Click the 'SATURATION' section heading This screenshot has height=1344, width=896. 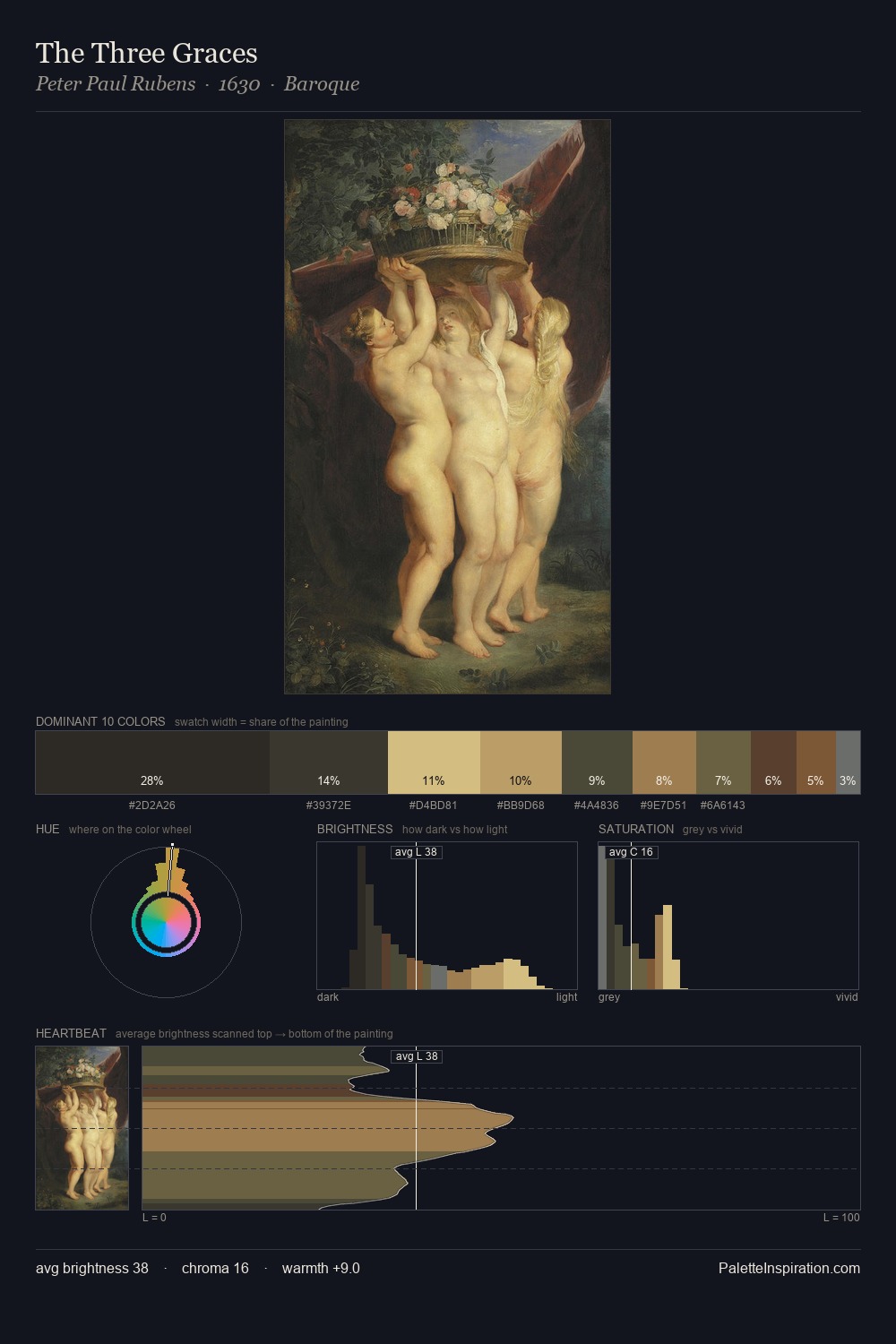pyautogui.click(x=636, y=829)
